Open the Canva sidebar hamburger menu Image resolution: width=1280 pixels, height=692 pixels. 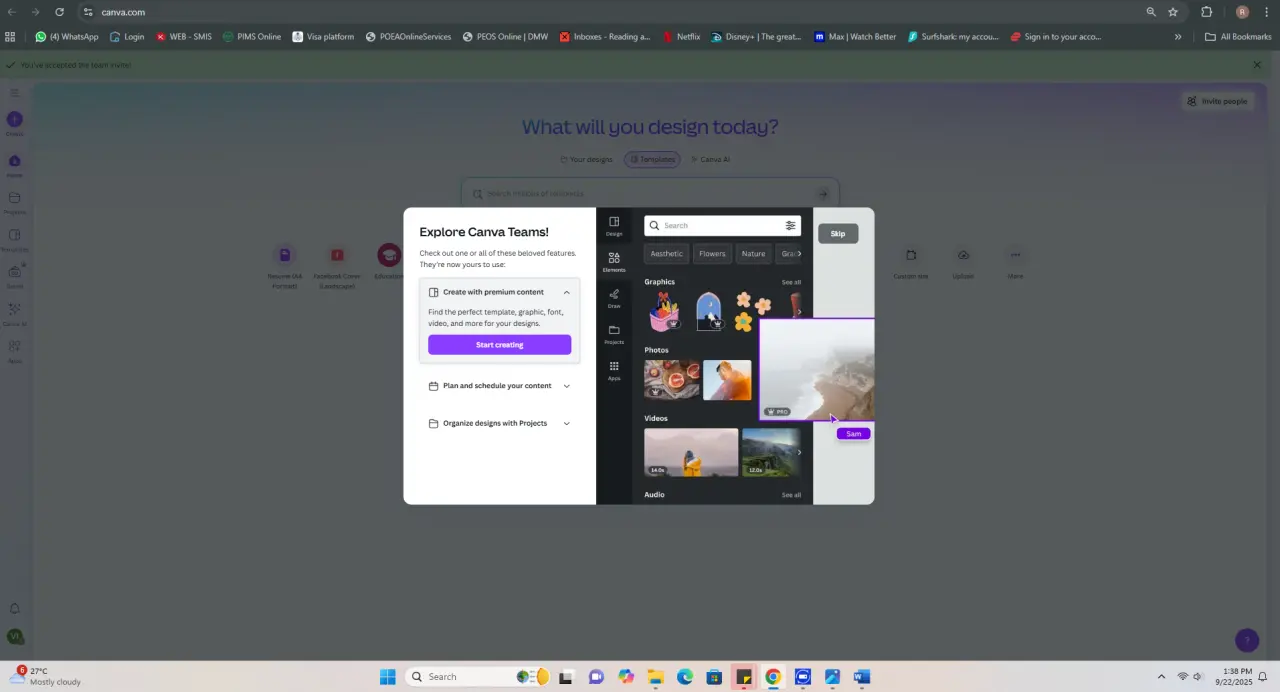coord(14,93)
